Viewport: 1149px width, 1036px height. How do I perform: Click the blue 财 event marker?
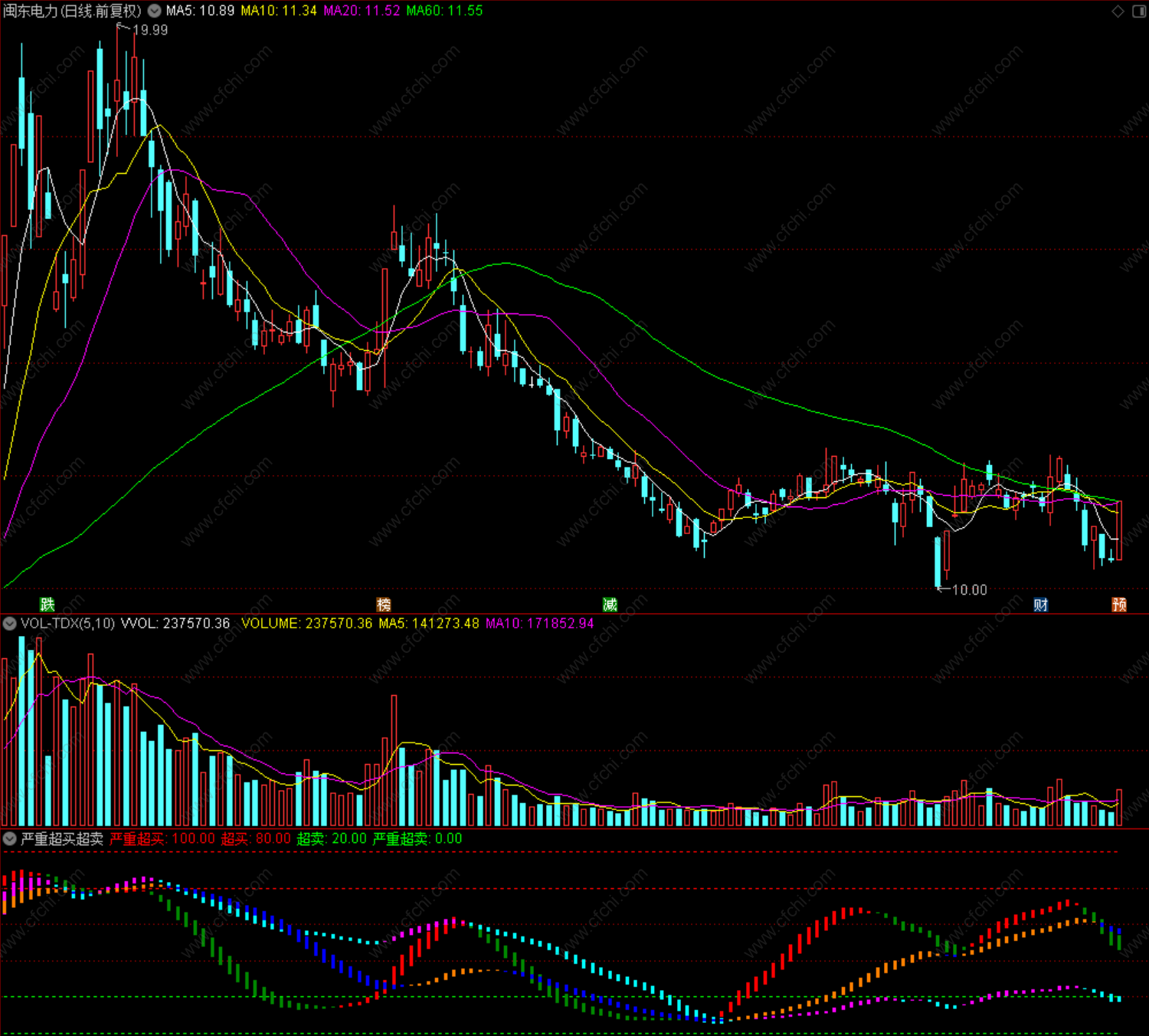[1040, 605]
